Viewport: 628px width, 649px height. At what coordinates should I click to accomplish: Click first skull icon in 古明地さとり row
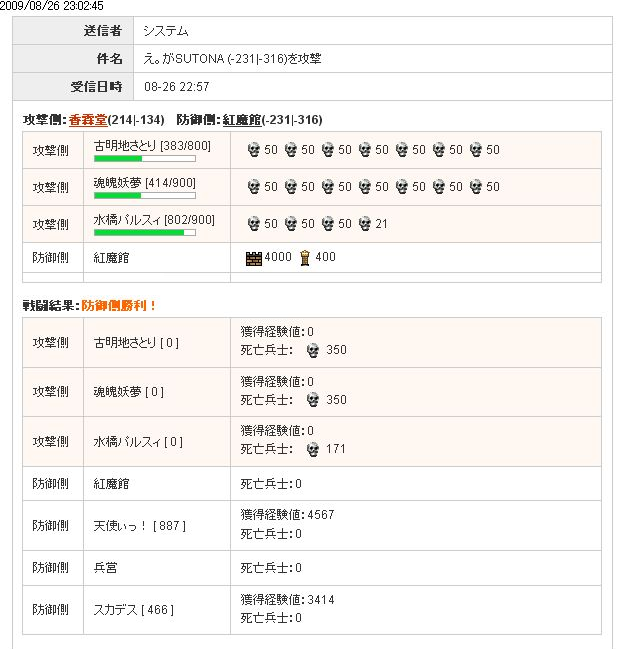[254, 150]
